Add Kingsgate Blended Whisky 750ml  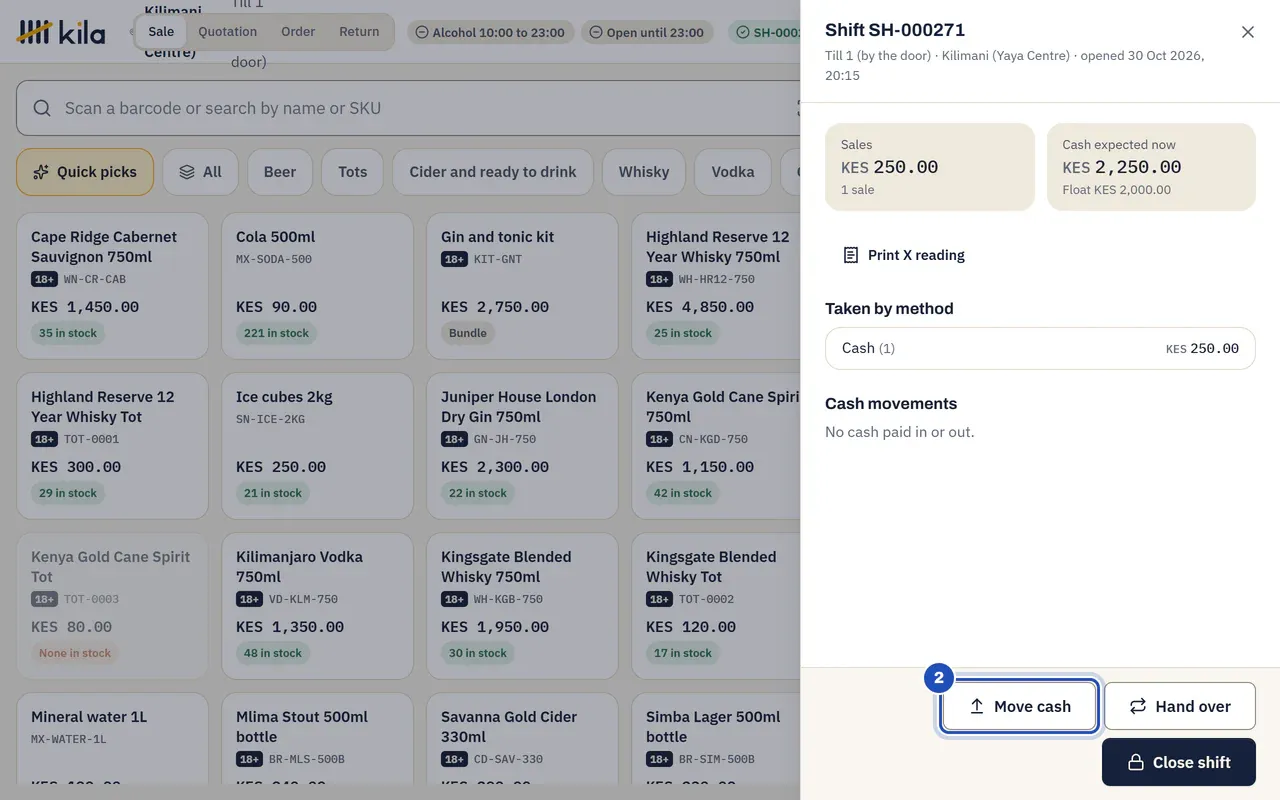click(x=522, y=606)
